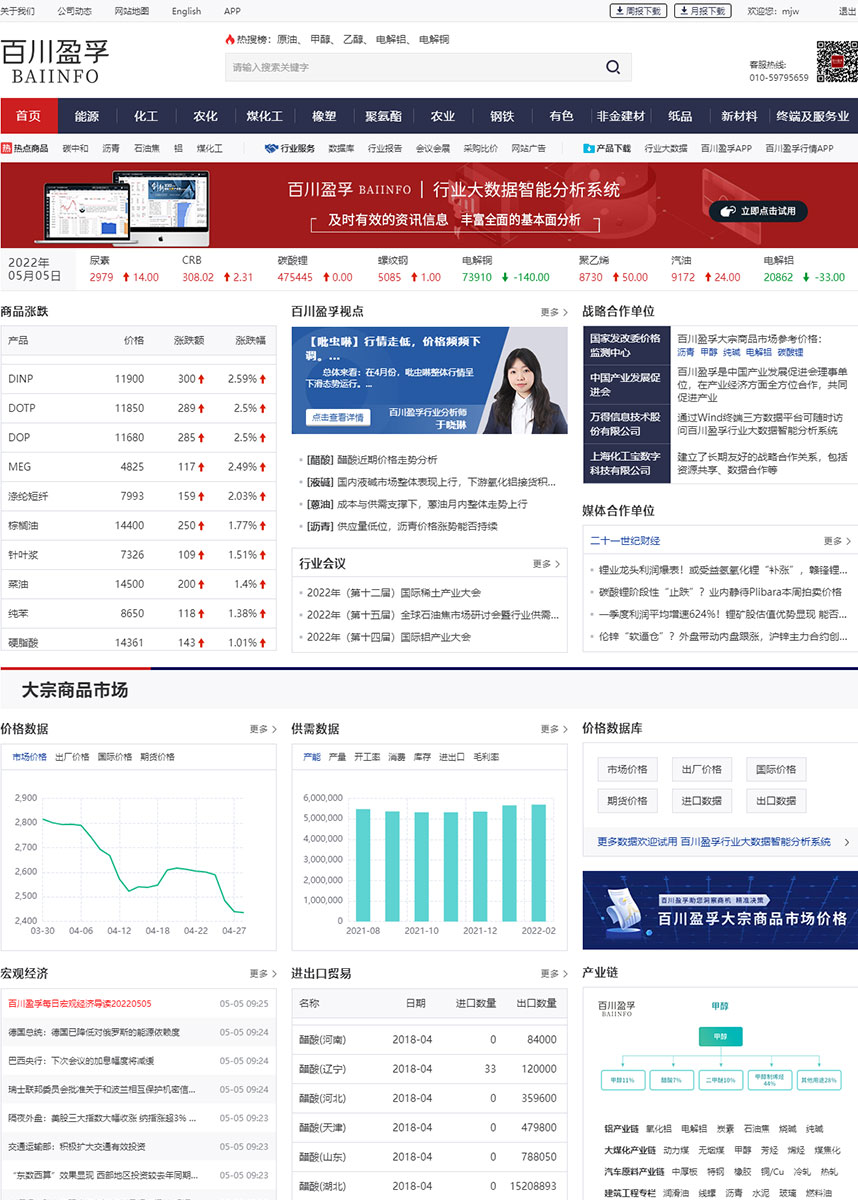Click the 行业服务 handshake icon
Screen dimensions: 858x1200
(271, 148)
